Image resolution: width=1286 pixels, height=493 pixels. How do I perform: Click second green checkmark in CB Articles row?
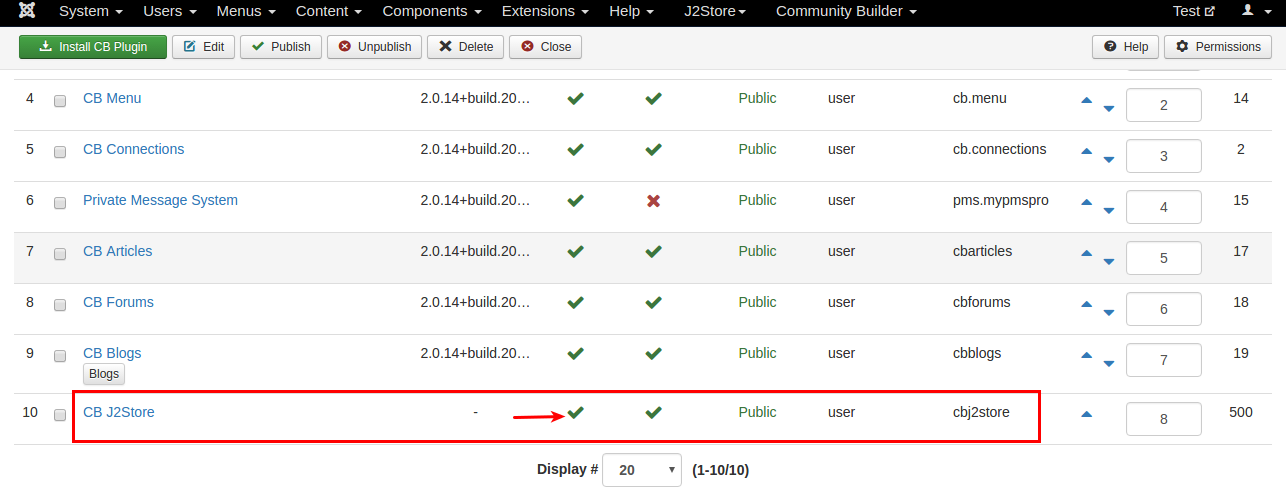tap(653, 251)
